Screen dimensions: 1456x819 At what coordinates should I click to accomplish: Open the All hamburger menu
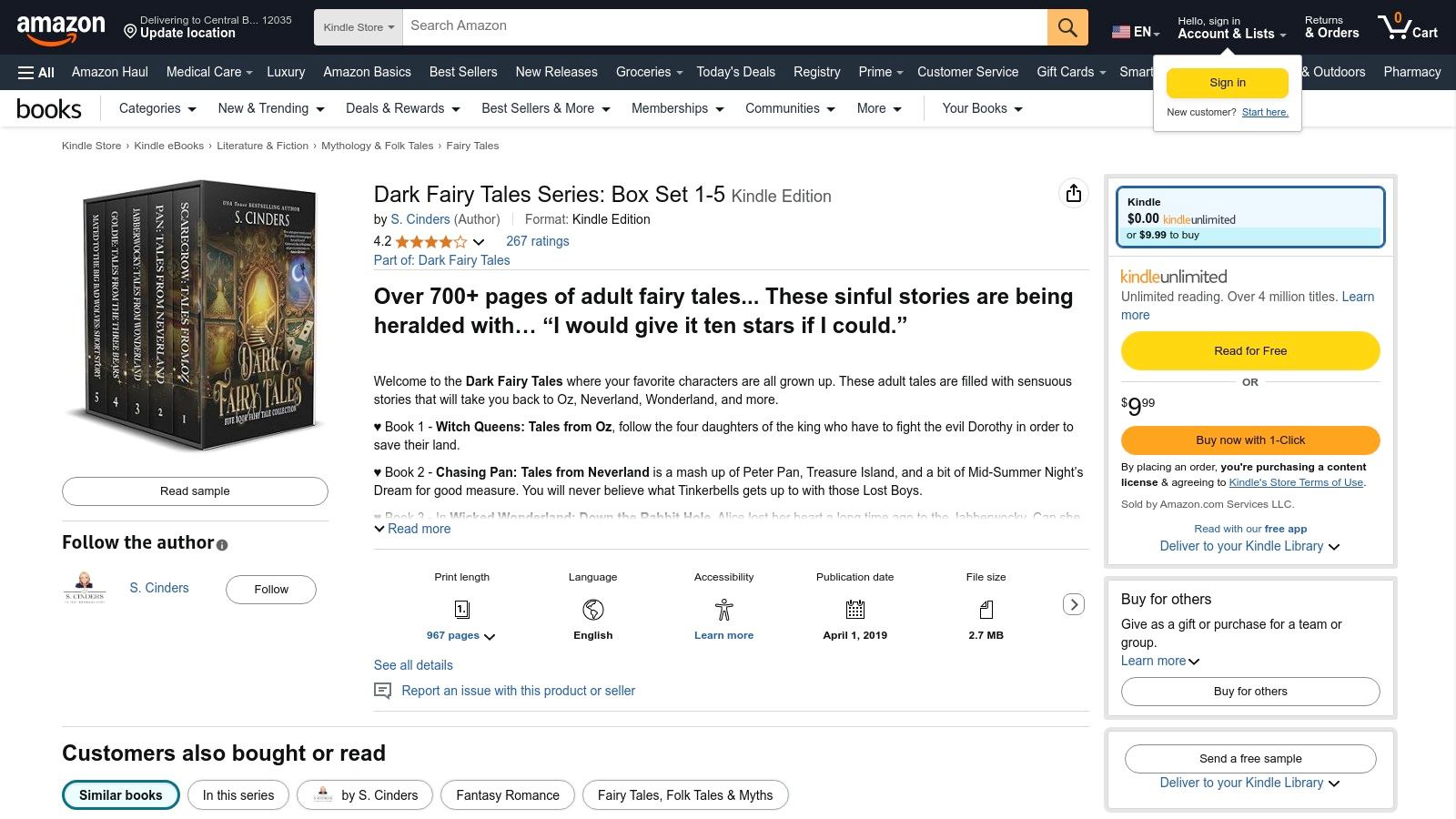click(36, 72)
